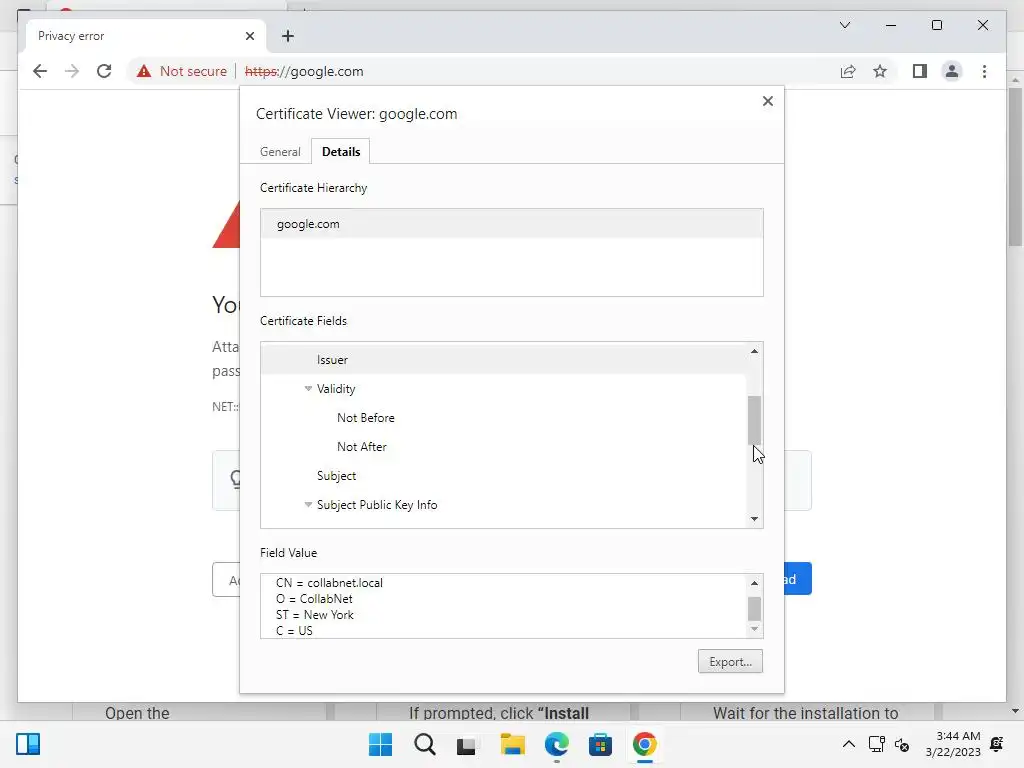Click Field Value scroll down arrow
The height and width of the screenshot is (768, 1024).
(754, 629)
